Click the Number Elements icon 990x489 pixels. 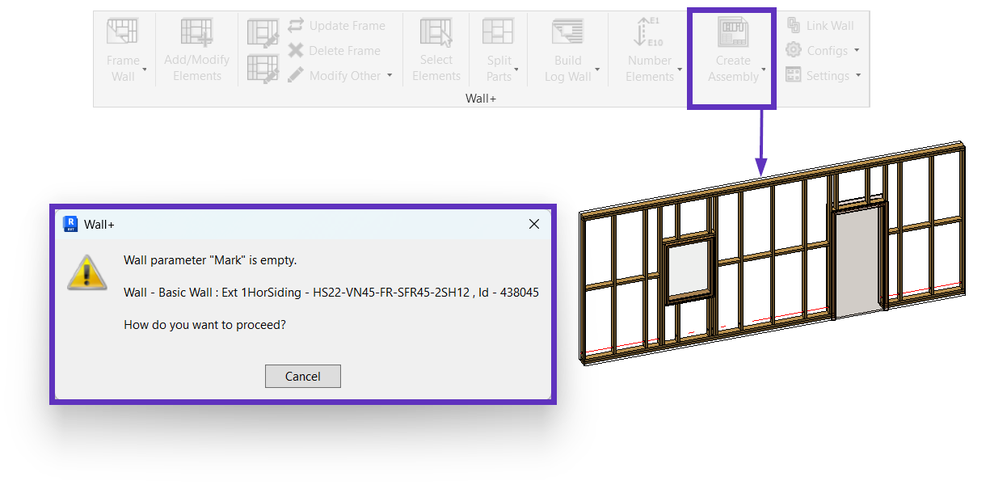coord(648,32)
